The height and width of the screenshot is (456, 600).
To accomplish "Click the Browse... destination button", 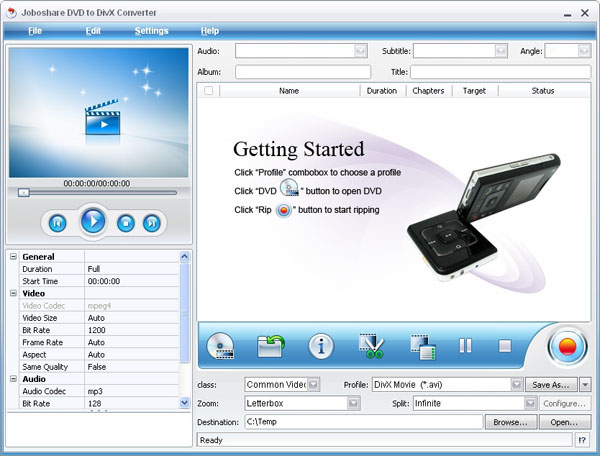I will click(510, 422).
